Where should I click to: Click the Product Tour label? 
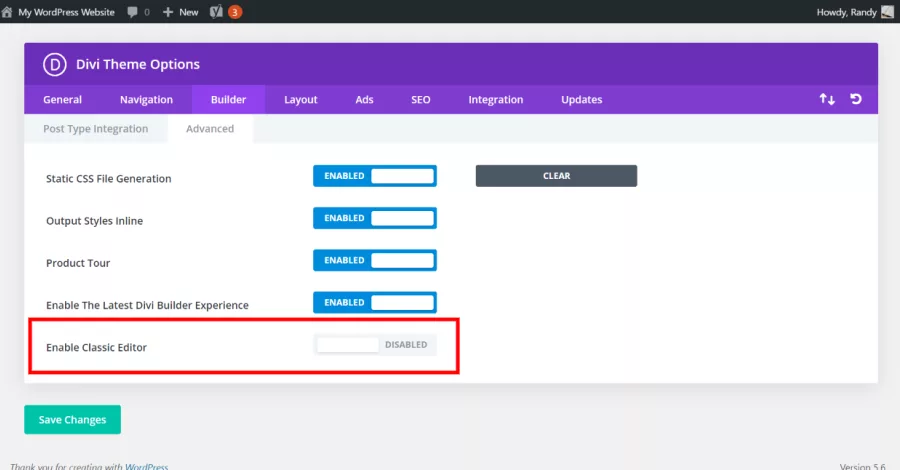coord(78,263)
